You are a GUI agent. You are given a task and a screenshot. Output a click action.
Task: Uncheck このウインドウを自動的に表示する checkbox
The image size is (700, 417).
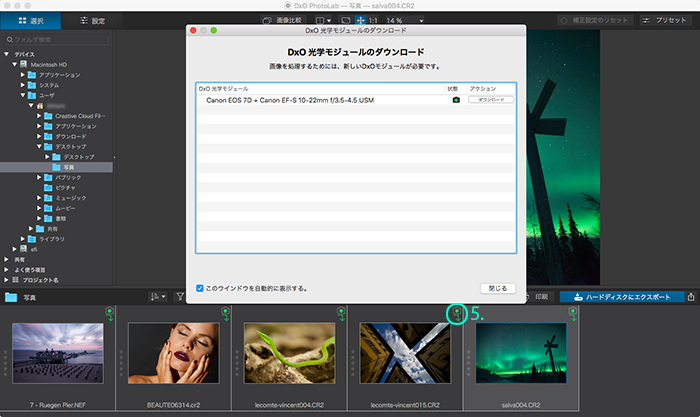(x=201, y=288)
